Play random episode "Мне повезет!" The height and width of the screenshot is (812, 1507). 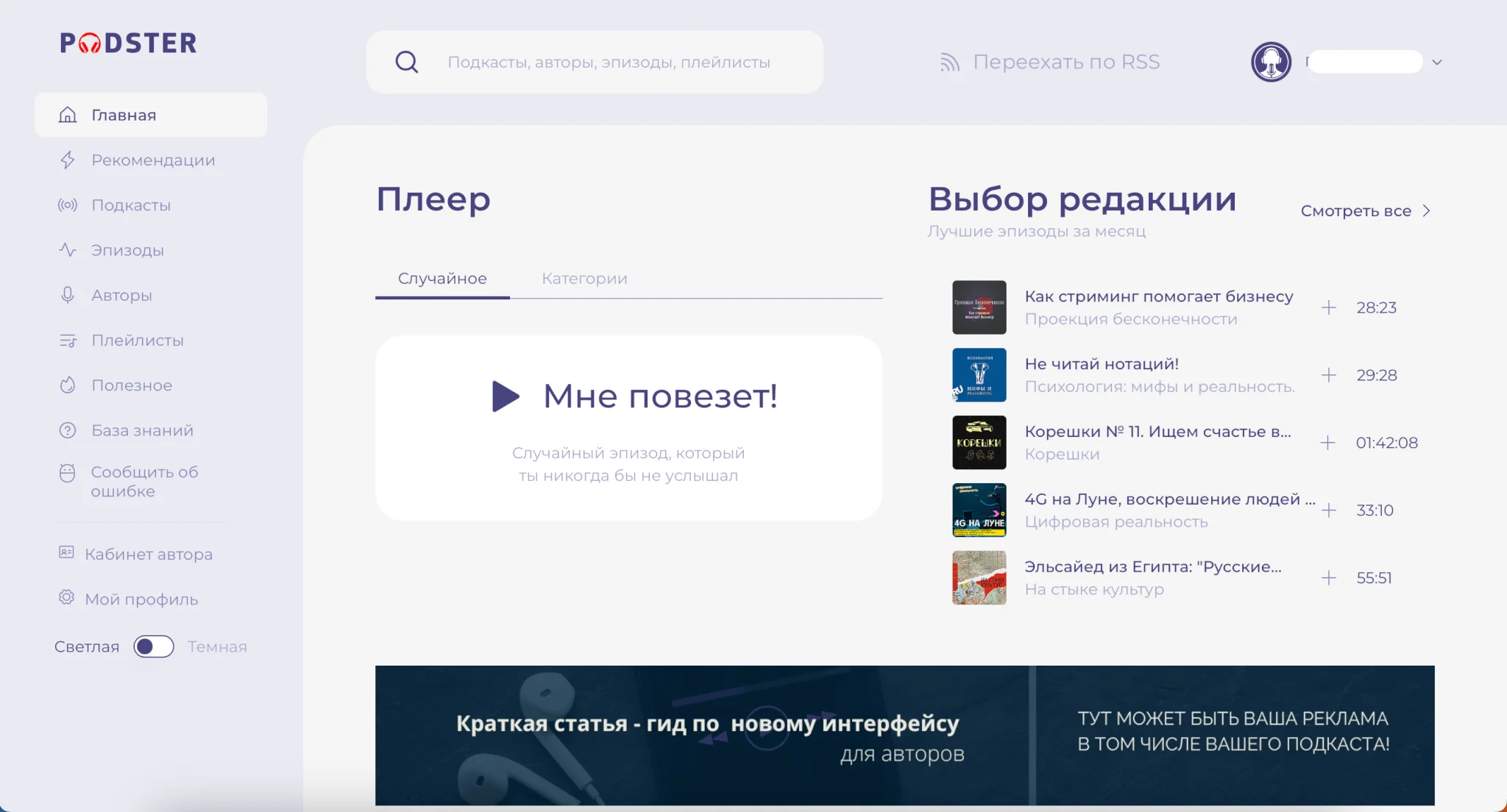[x=506, y=396]
